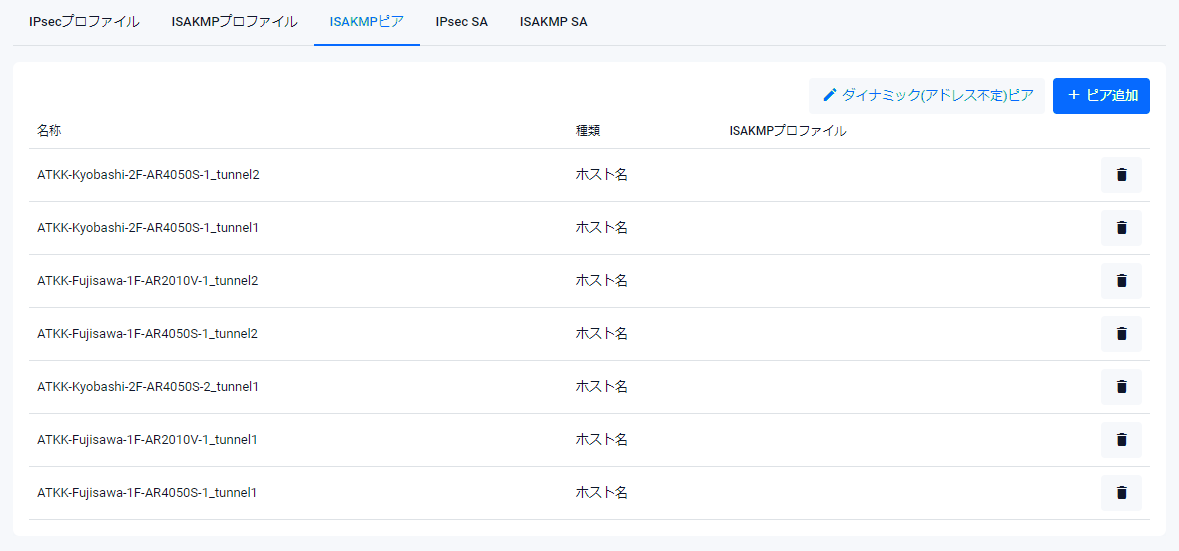Click ホスト名 in the ATKK-Kyobashi-2F-AR4050S-2_tunnel1 row
The image size is (1179, 551).
click(601, 387)
